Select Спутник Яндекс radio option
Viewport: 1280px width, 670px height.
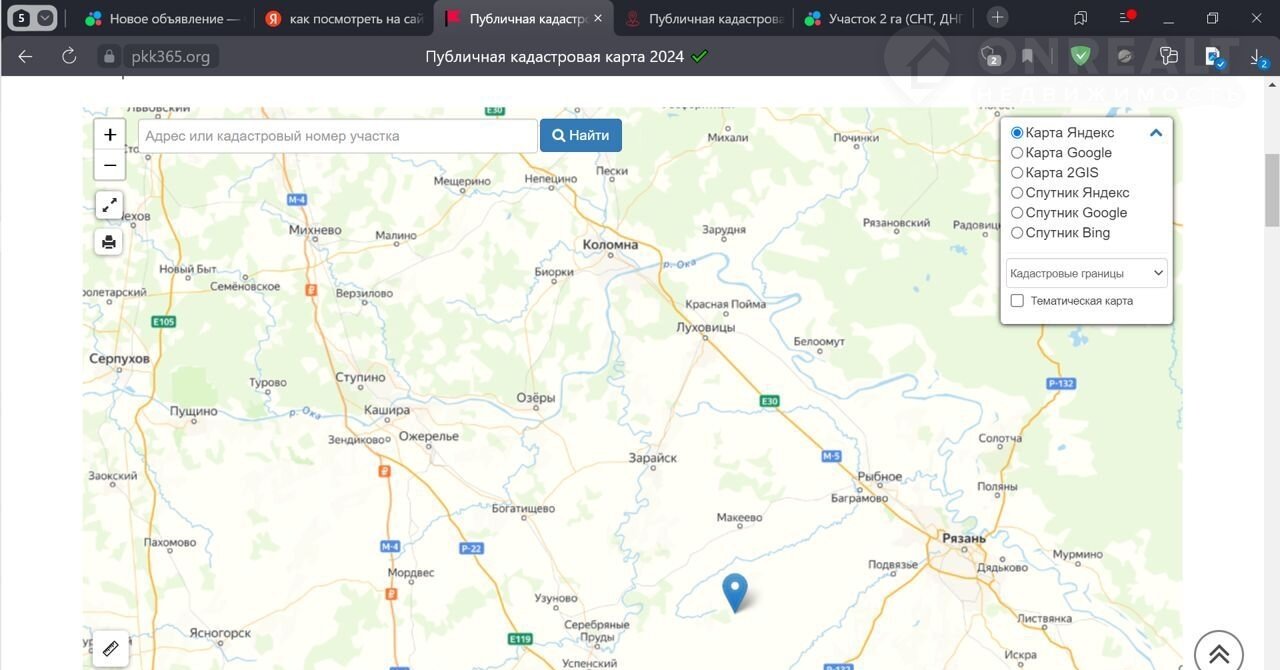1017,193
